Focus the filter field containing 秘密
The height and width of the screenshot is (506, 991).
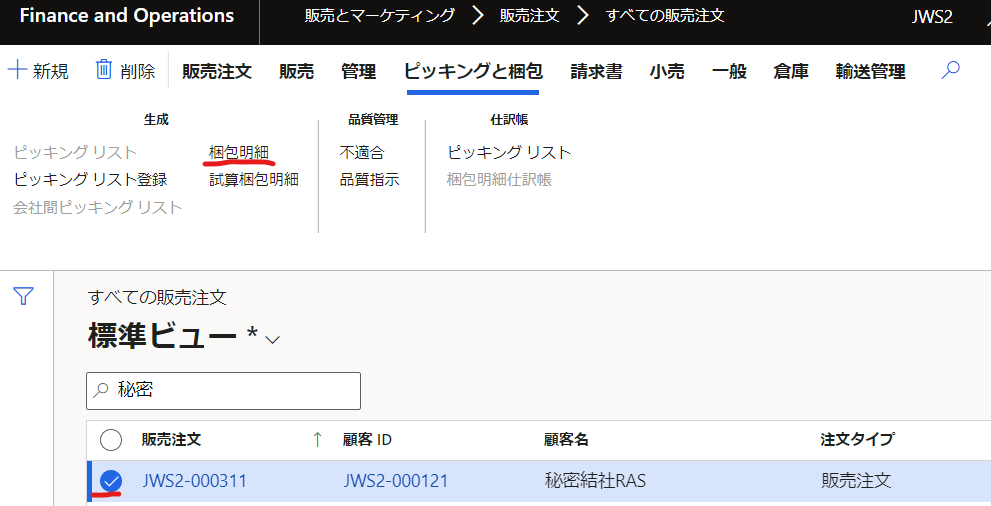point(223,391)
